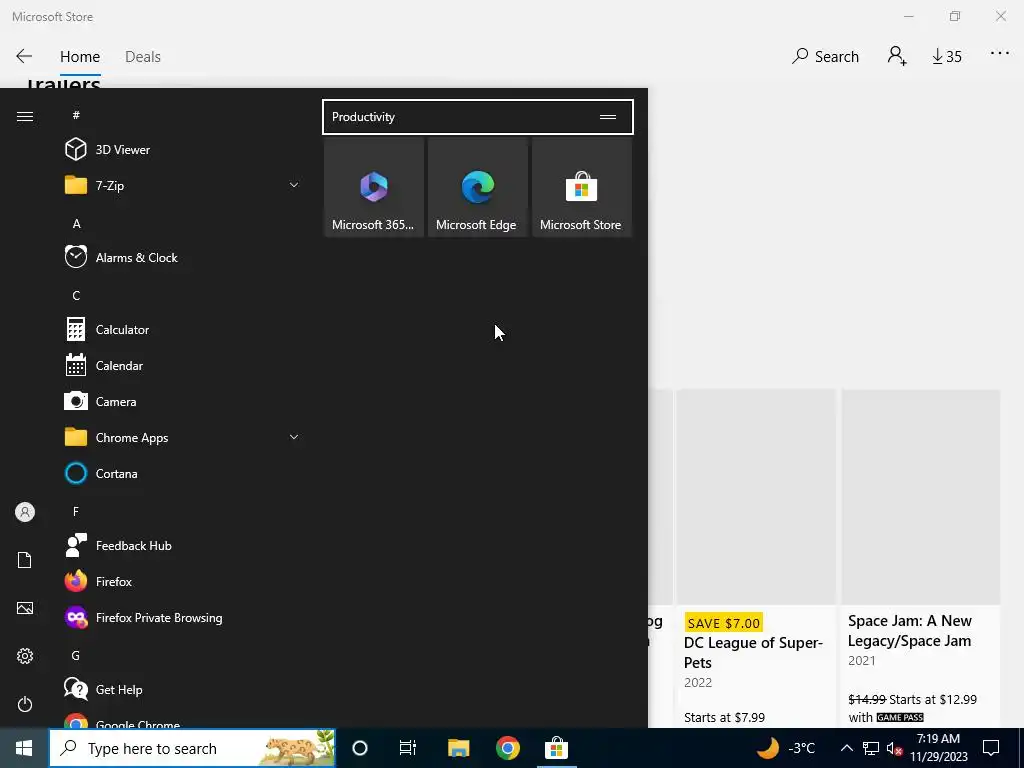This screenshot has height=768, width=1024.
Task: Open Cortana circle on the taskbar
Action: 360,748
